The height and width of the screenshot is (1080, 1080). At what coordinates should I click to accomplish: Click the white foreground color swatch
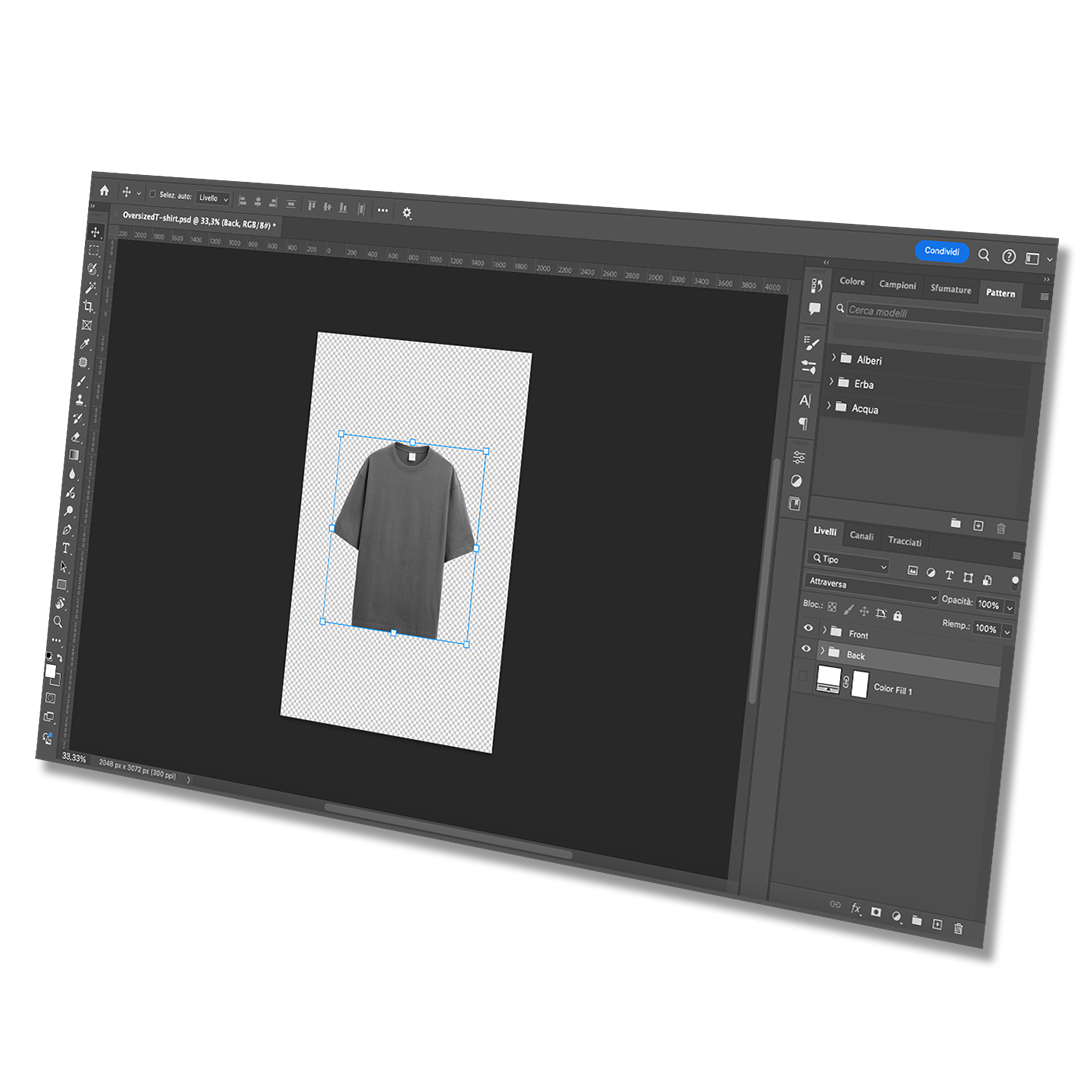pos(50,671)
